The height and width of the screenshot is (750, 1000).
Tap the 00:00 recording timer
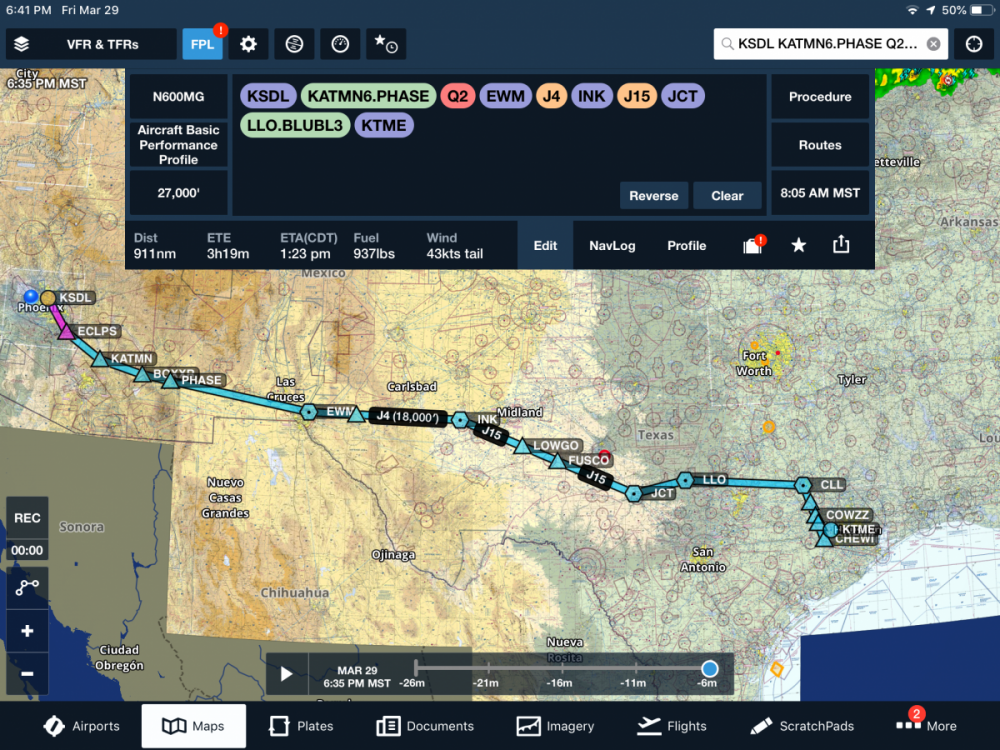coord(27,550)
